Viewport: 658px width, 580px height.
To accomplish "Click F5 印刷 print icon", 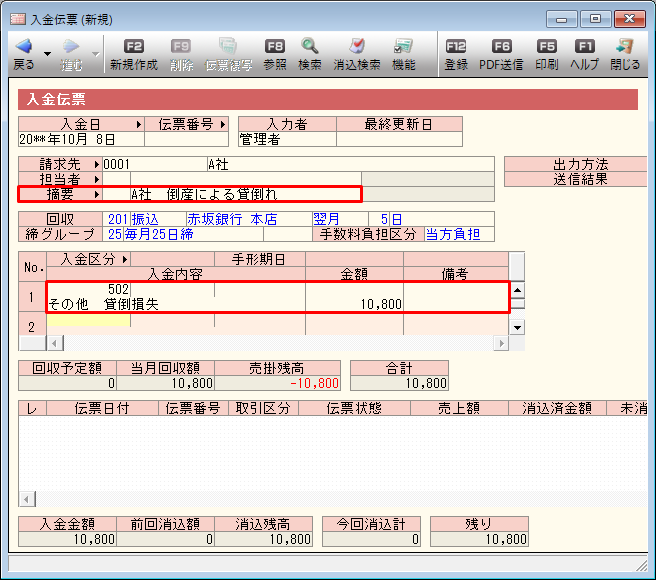I will pos(547,46).
